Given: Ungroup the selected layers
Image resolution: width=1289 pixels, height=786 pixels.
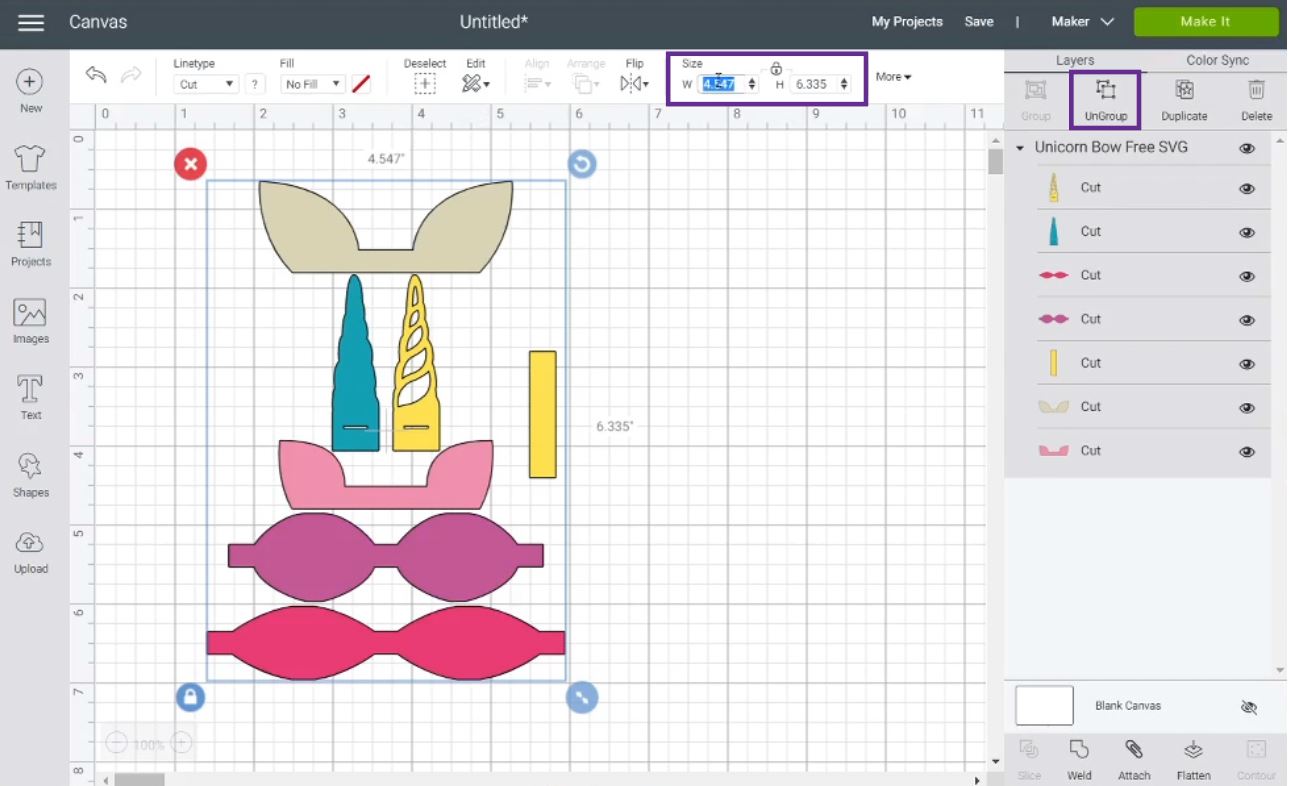Looking at the screenshot, I should pyautogui.click(x=1106, y=100).
